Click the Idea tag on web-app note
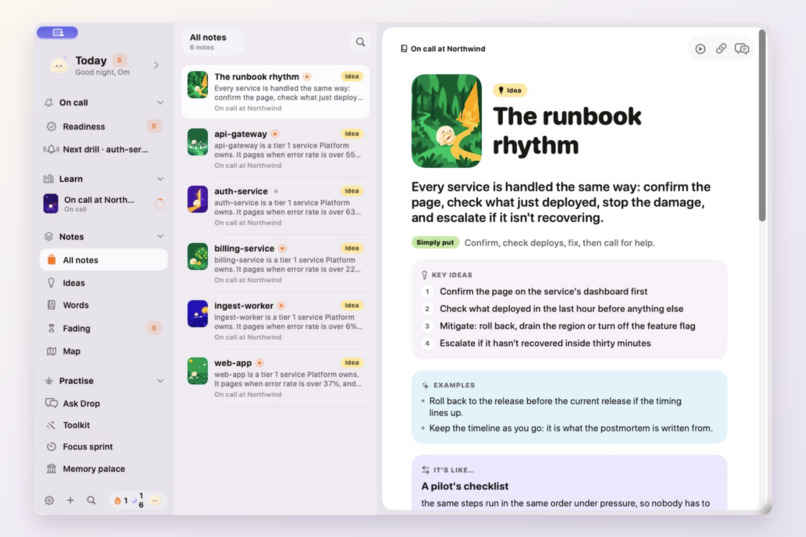The height and width of the screenshot is (537, 806). (x=352, y=362)
